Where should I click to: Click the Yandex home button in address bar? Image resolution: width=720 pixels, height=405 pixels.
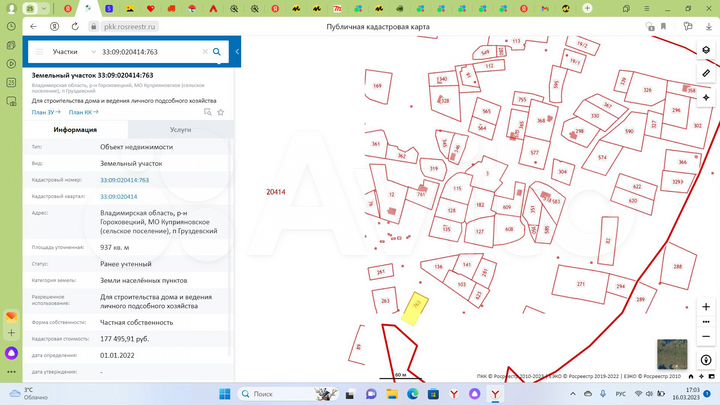click(x=54, y=27)
